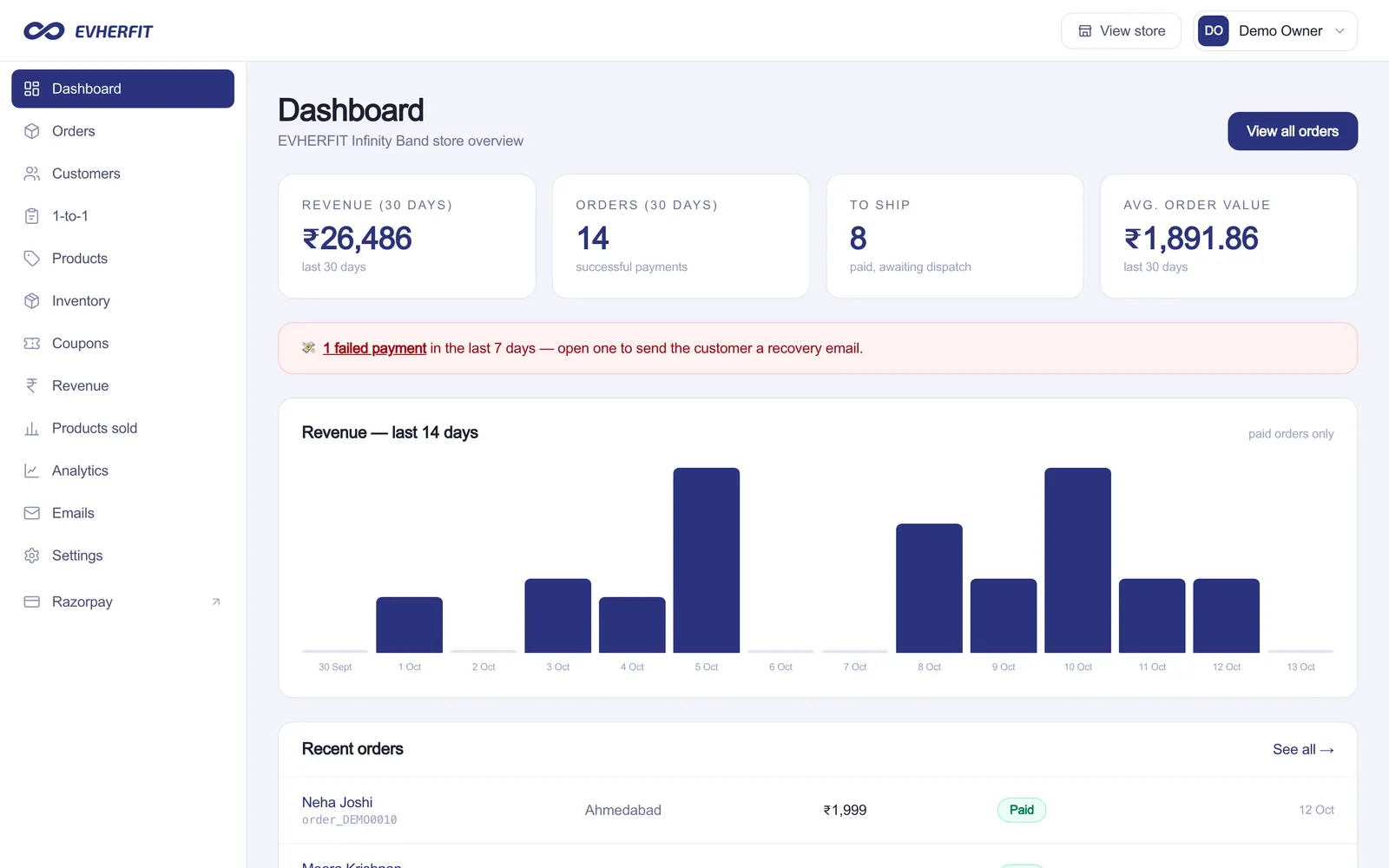Select Inventory from the sidebar
The image size is (1389, 868).
[x=123, y=301]
